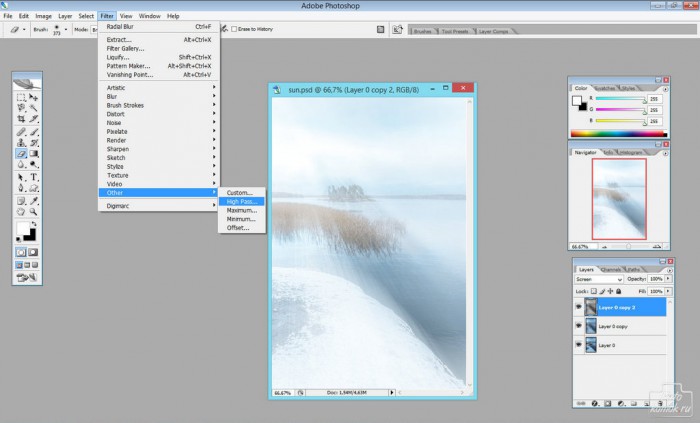Image resolution: width=700 pixels, height=423 pixels.
Task: Select the Rectangular Marquee tool
Action: 21,97
